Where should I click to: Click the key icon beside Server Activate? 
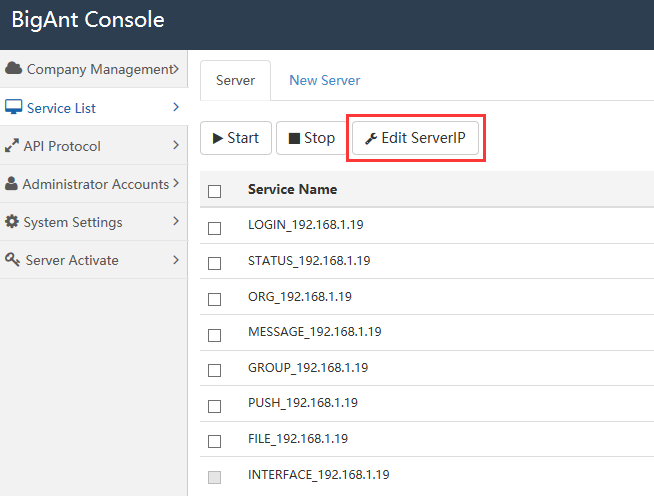pyautogui.click(x=13, y=259)
